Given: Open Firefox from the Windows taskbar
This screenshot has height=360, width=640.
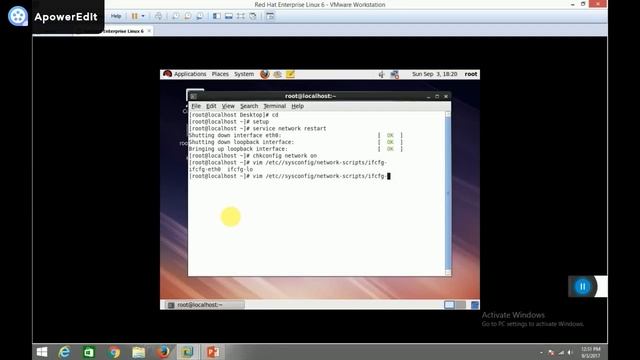Looking at the screenshot, I should (x=163, y=352).
